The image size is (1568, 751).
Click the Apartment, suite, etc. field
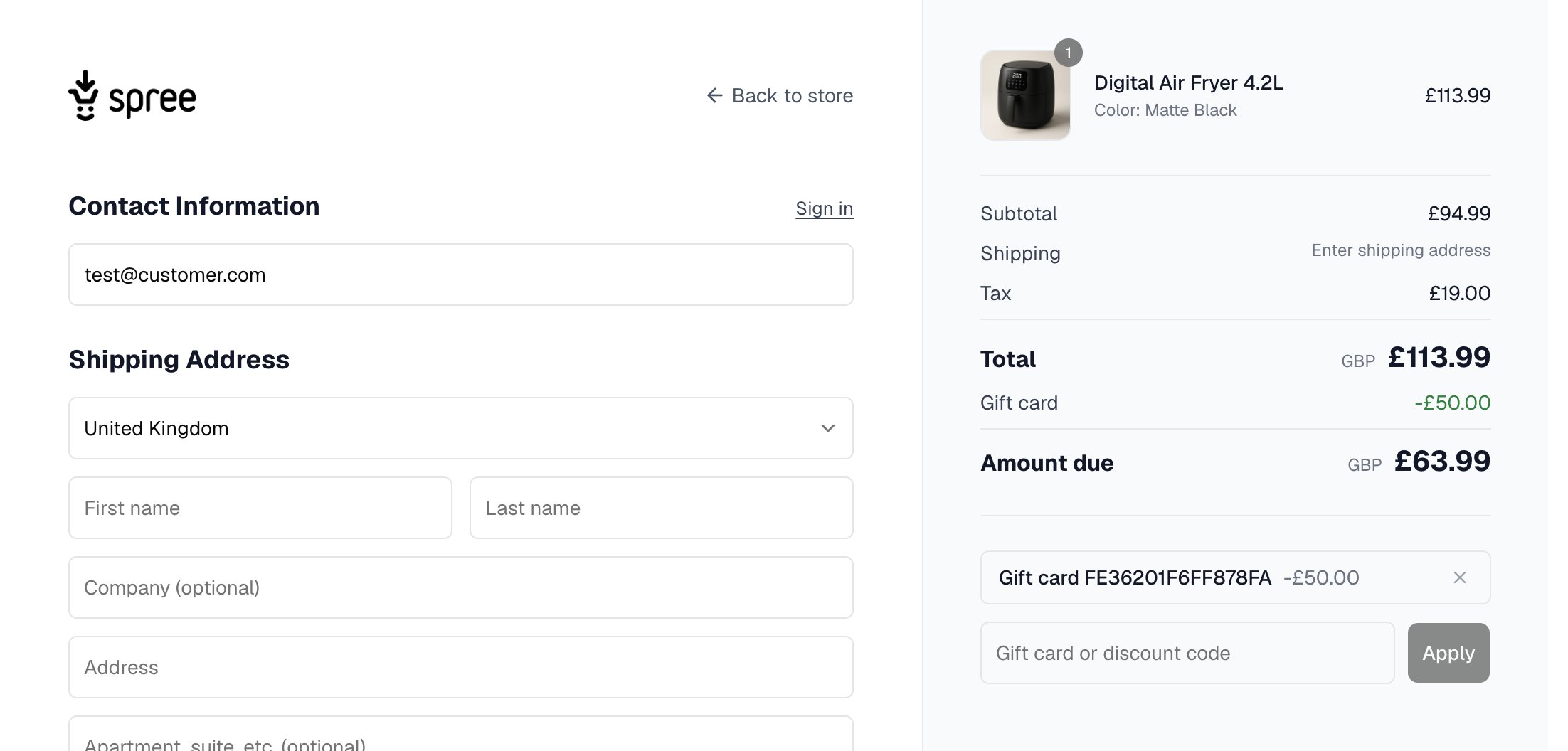(461, 734)
